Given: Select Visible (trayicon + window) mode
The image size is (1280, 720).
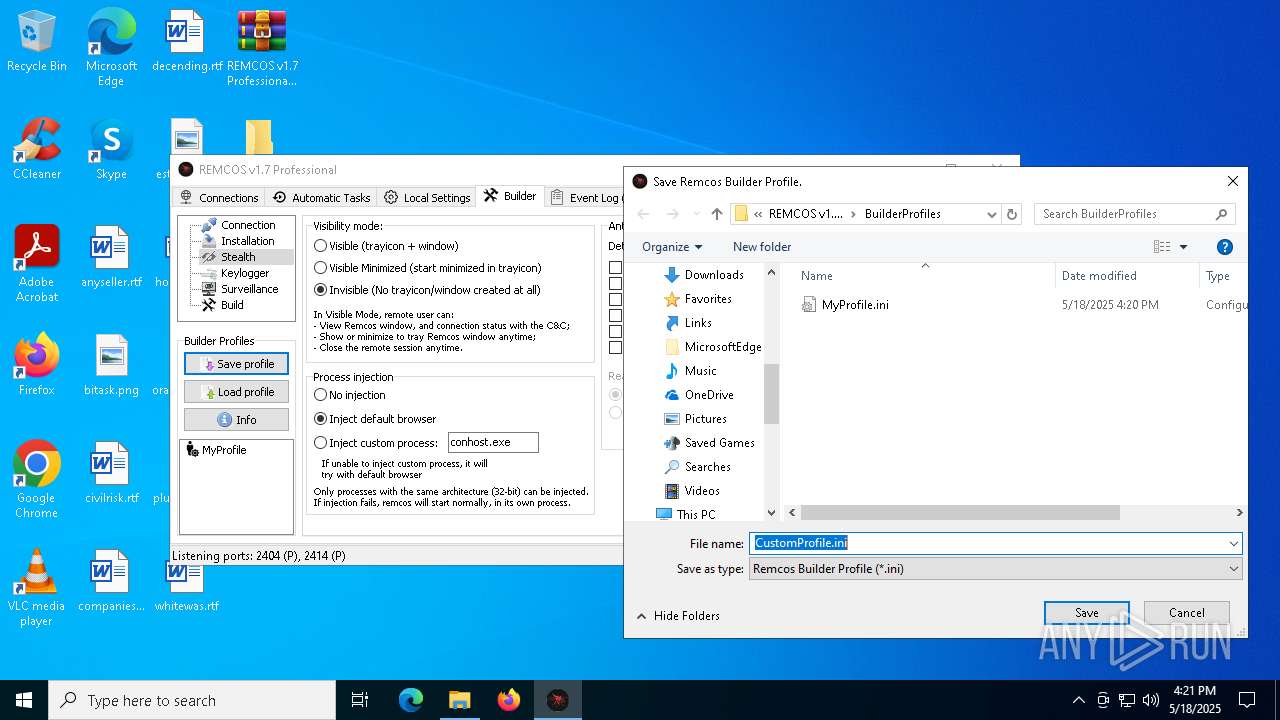Looking at the screenshot, I should (386, 246).
